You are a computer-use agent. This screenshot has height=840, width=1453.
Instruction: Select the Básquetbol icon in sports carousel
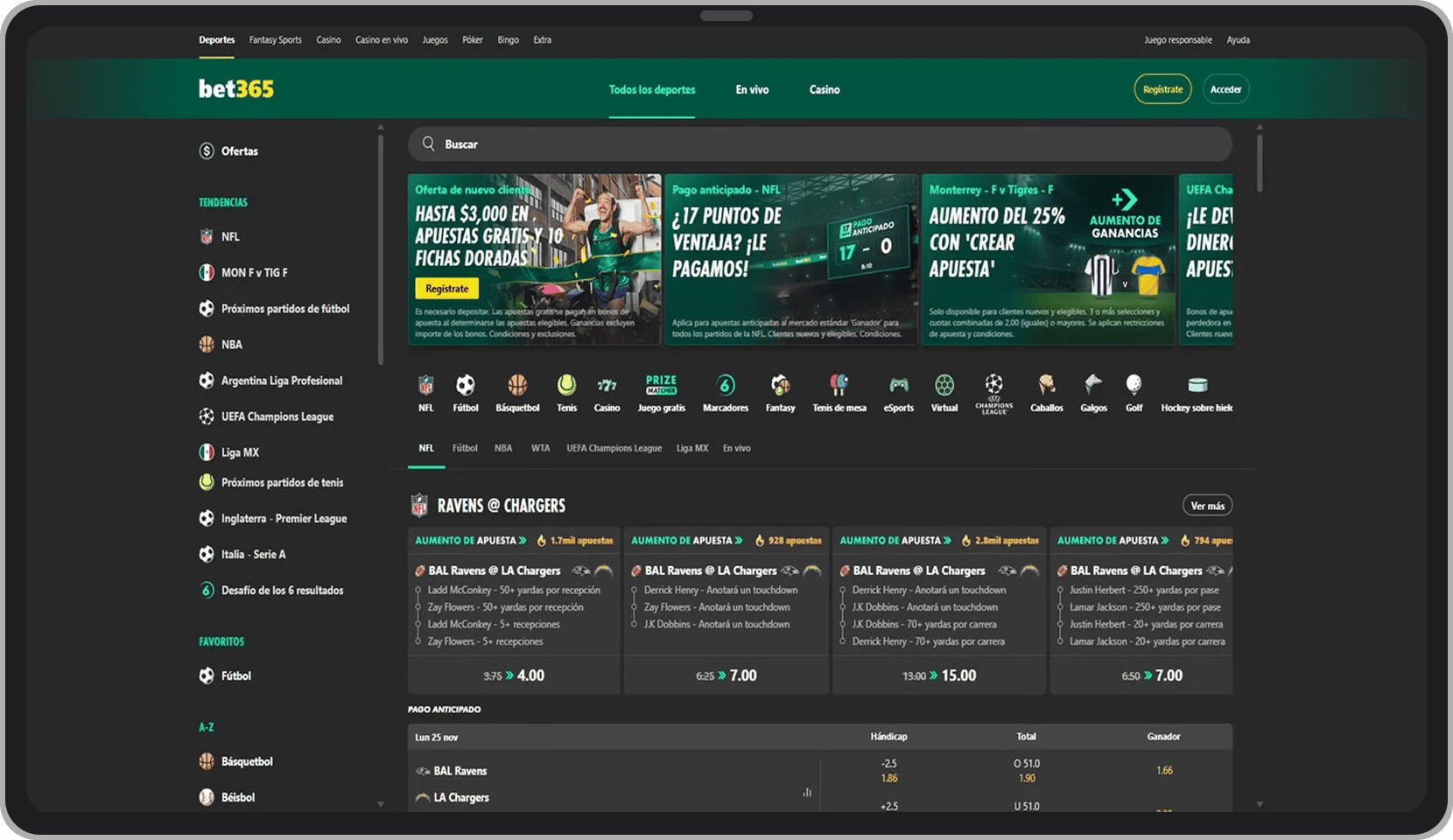pyautogui.click(x=517, y=386)
